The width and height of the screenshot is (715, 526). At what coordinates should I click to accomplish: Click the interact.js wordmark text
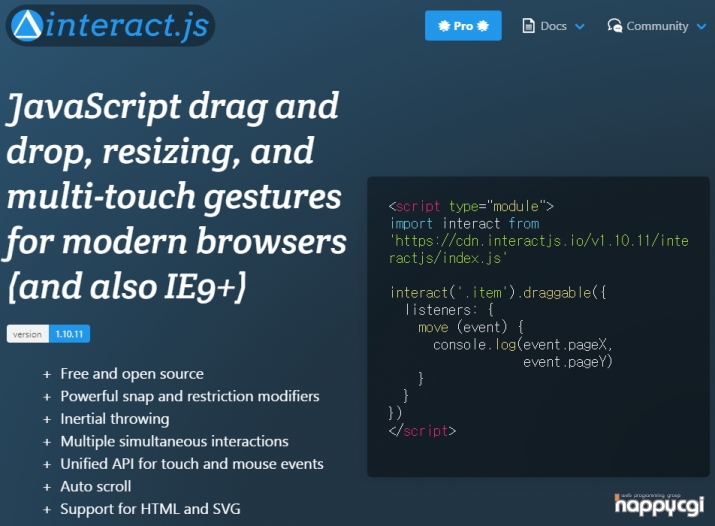pos(127,26)
